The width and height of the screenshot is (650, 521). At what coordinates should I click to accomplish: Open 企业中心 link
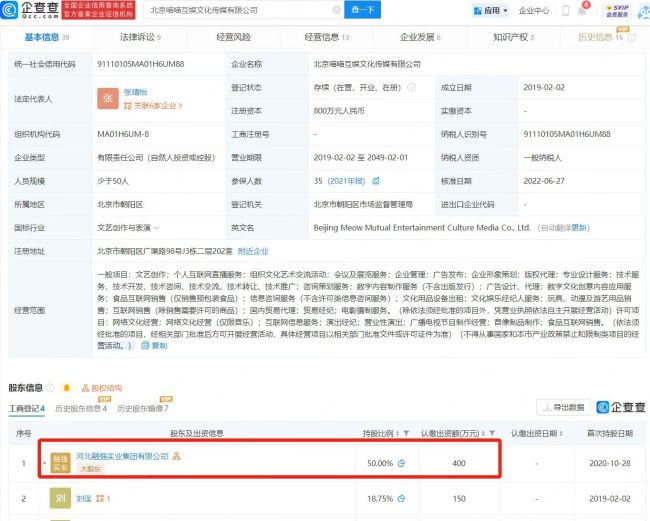coord(534,11)
